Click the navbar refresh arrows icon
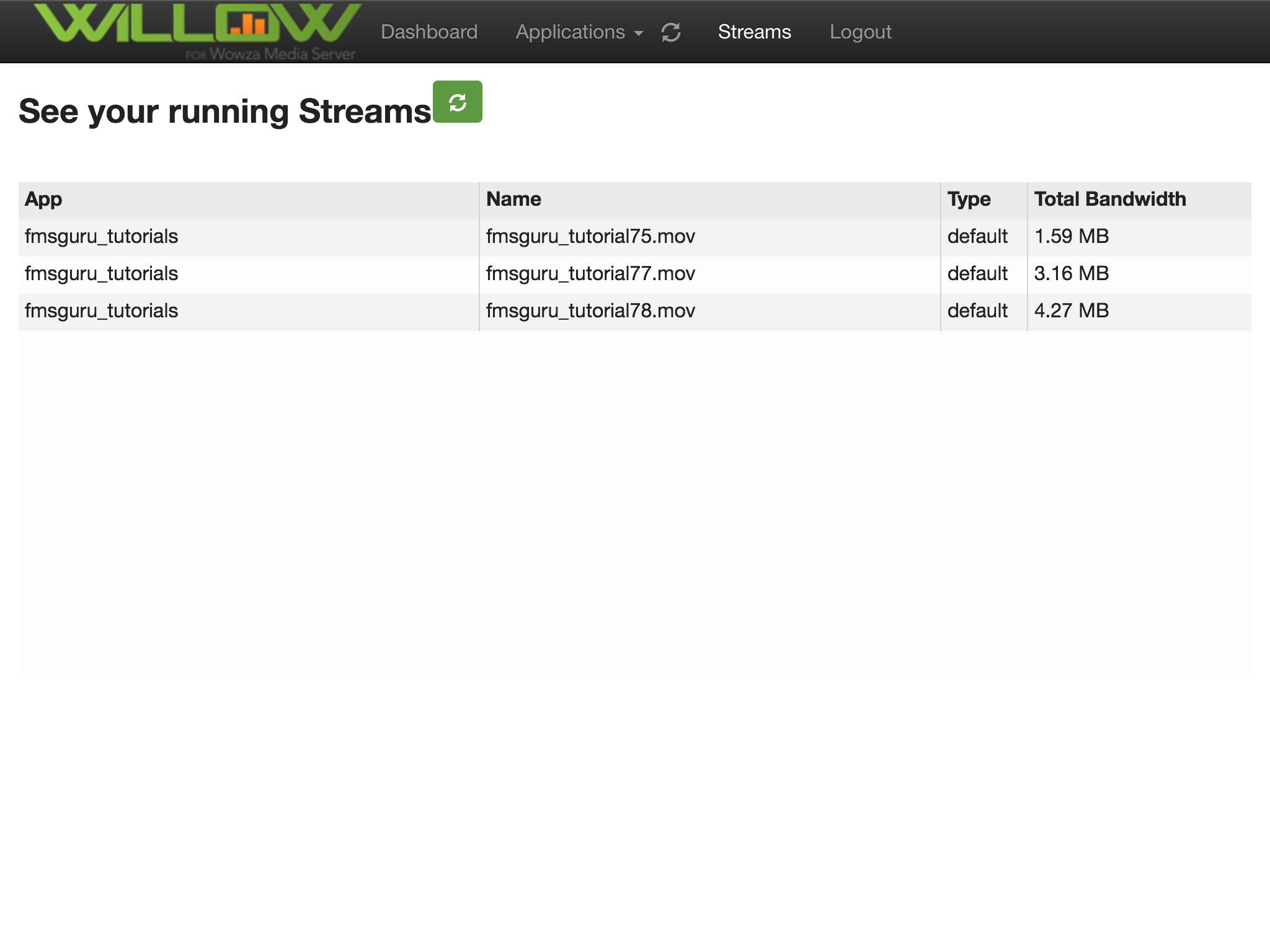This screenshot has width=1270, height=952. tap(671, 32)
